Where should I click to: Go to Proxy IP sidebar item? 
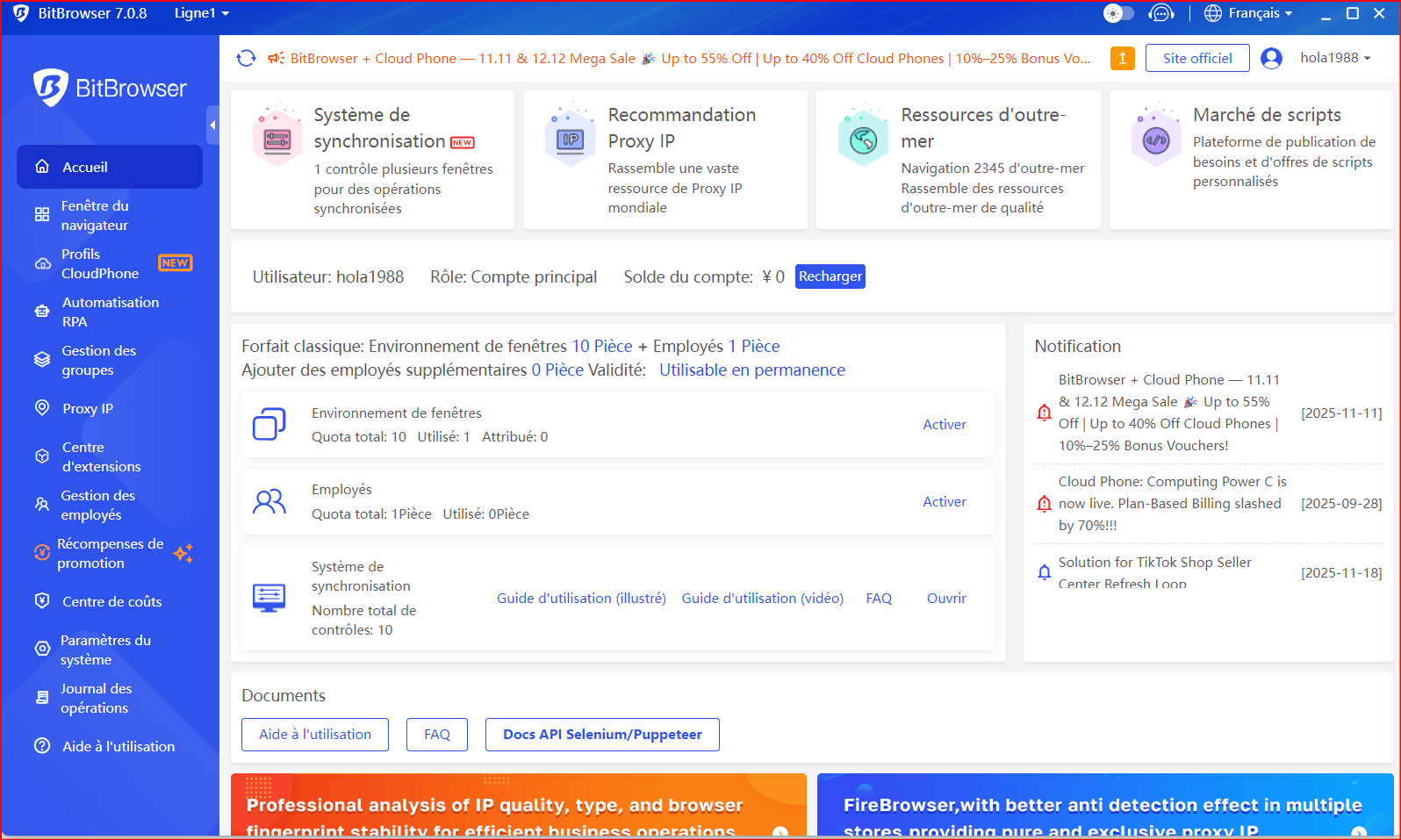coord(88,408)
